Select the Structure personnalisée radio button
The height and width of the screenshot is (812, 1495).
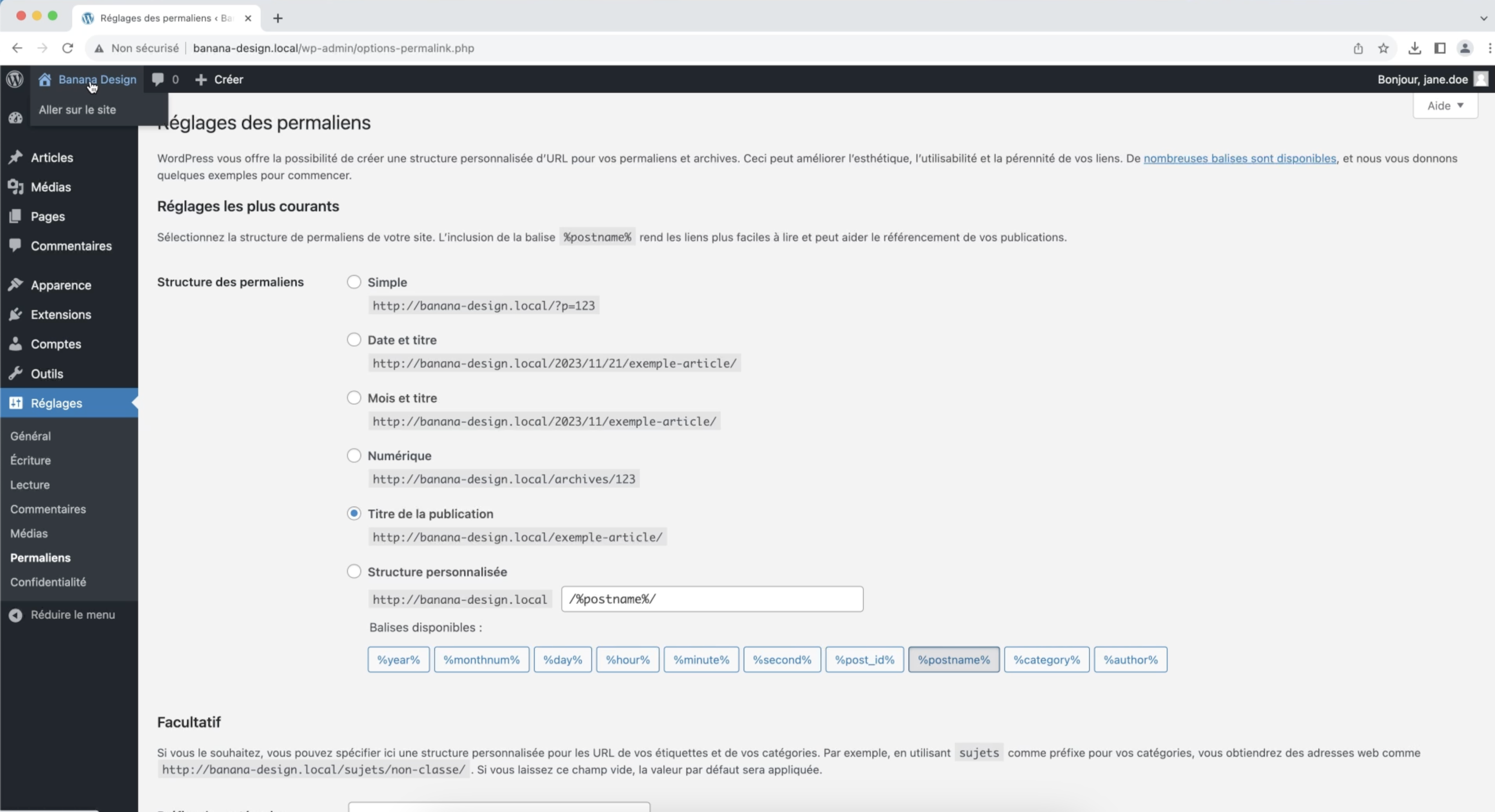click(x=353, y=571)
